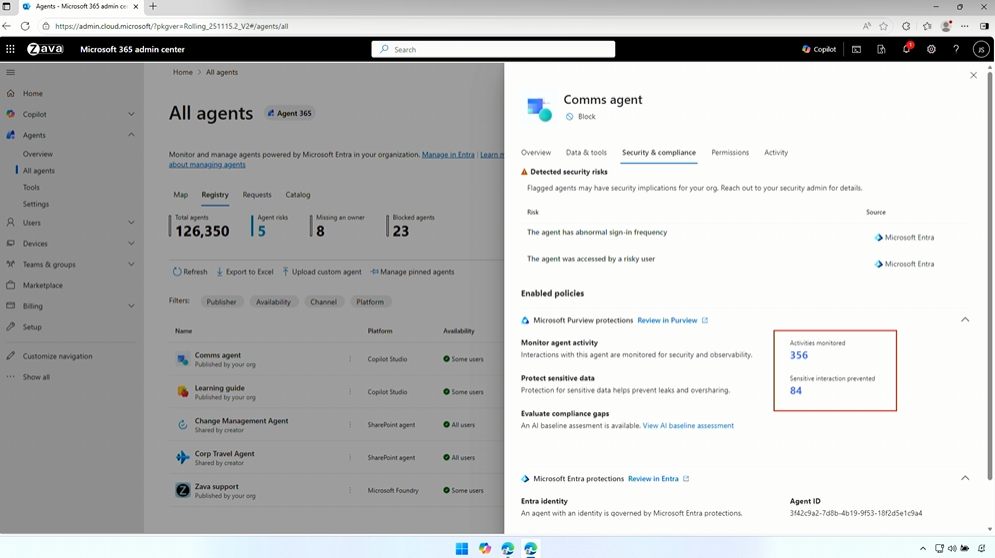
Task: Open the Platform filter dropdown
Action: coord(370,302)
